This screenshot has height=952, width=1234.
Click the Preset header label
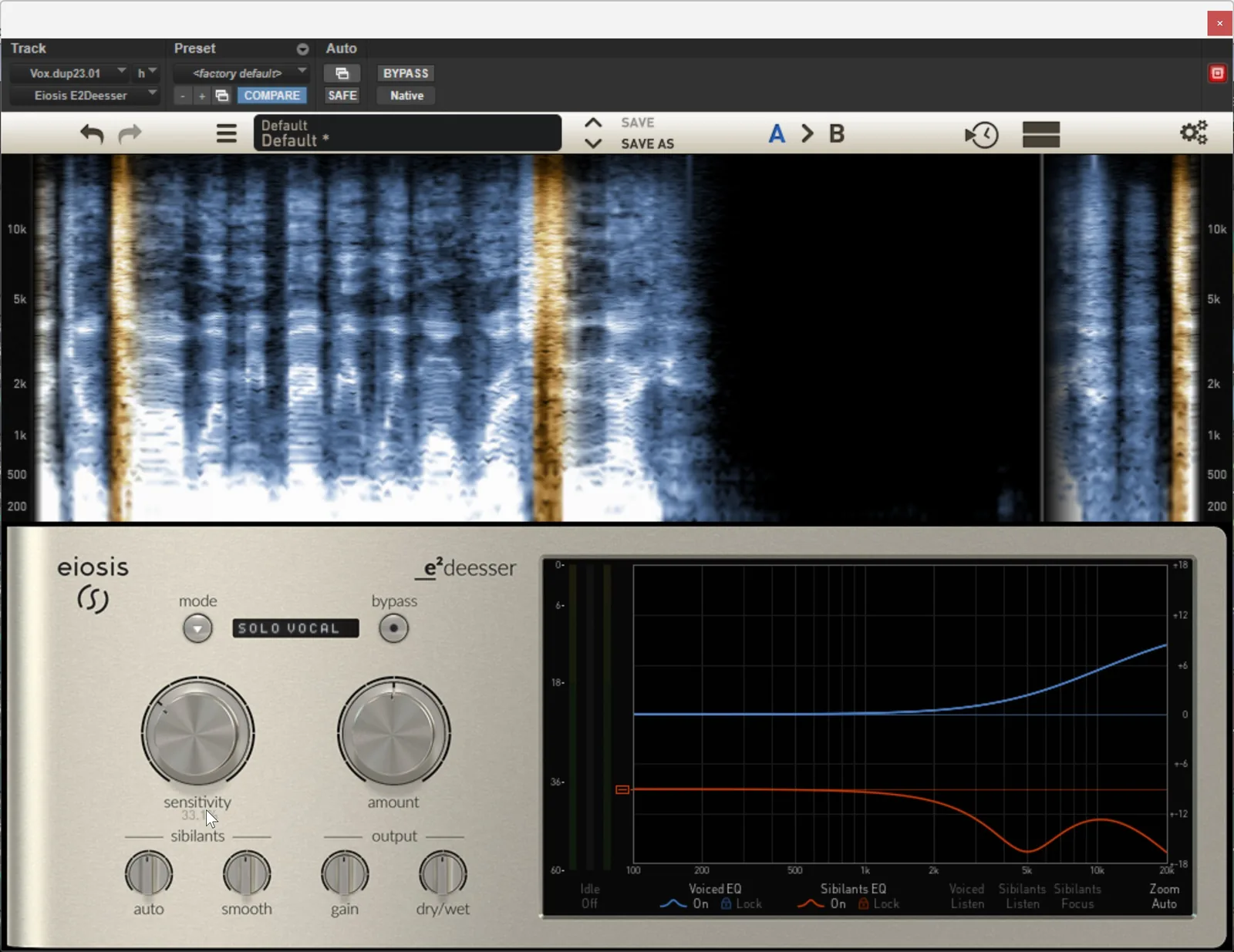194,48
